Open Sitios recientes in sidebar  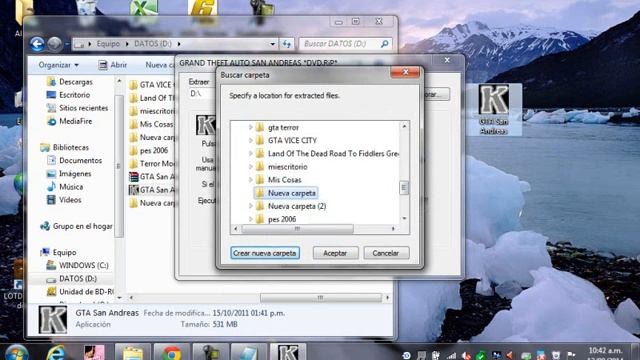(78, 108)
